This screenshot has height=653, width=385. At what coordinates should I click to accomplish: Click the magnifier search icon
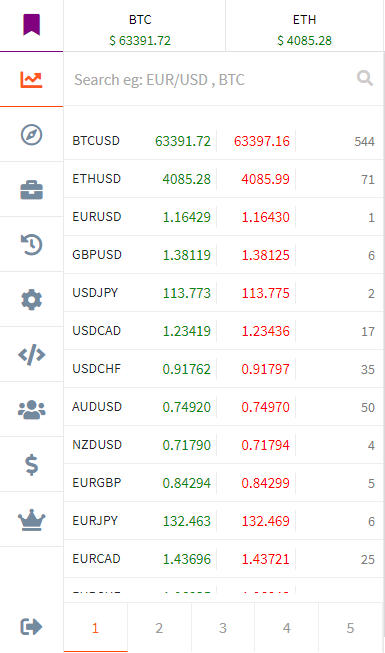pos(365,78)
